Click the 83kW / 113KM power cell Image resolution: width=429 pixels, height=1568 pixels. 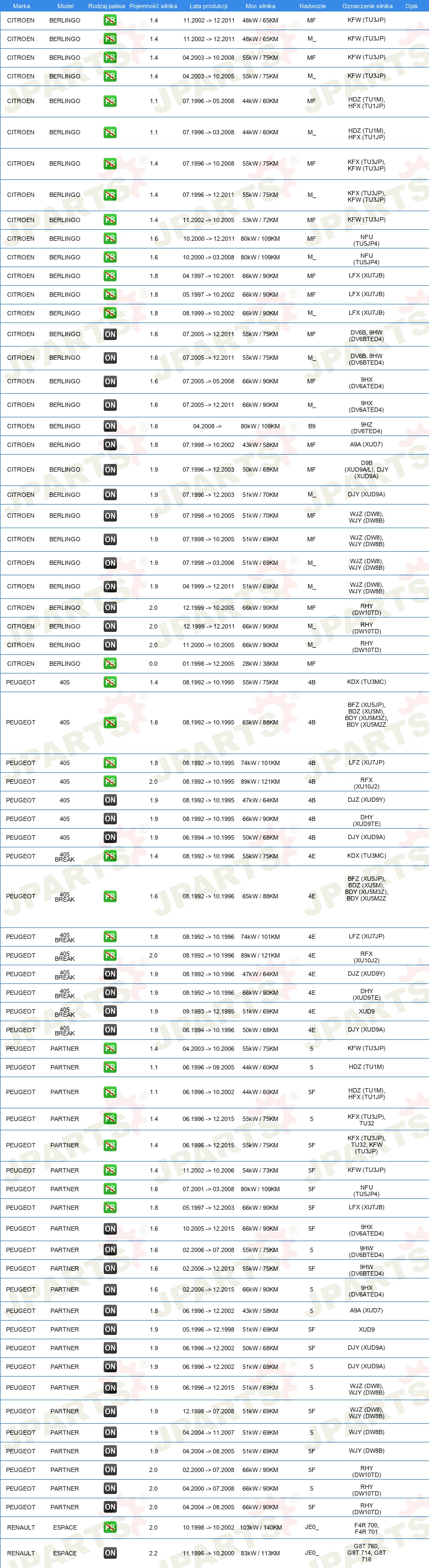(x=261, y=1553)
